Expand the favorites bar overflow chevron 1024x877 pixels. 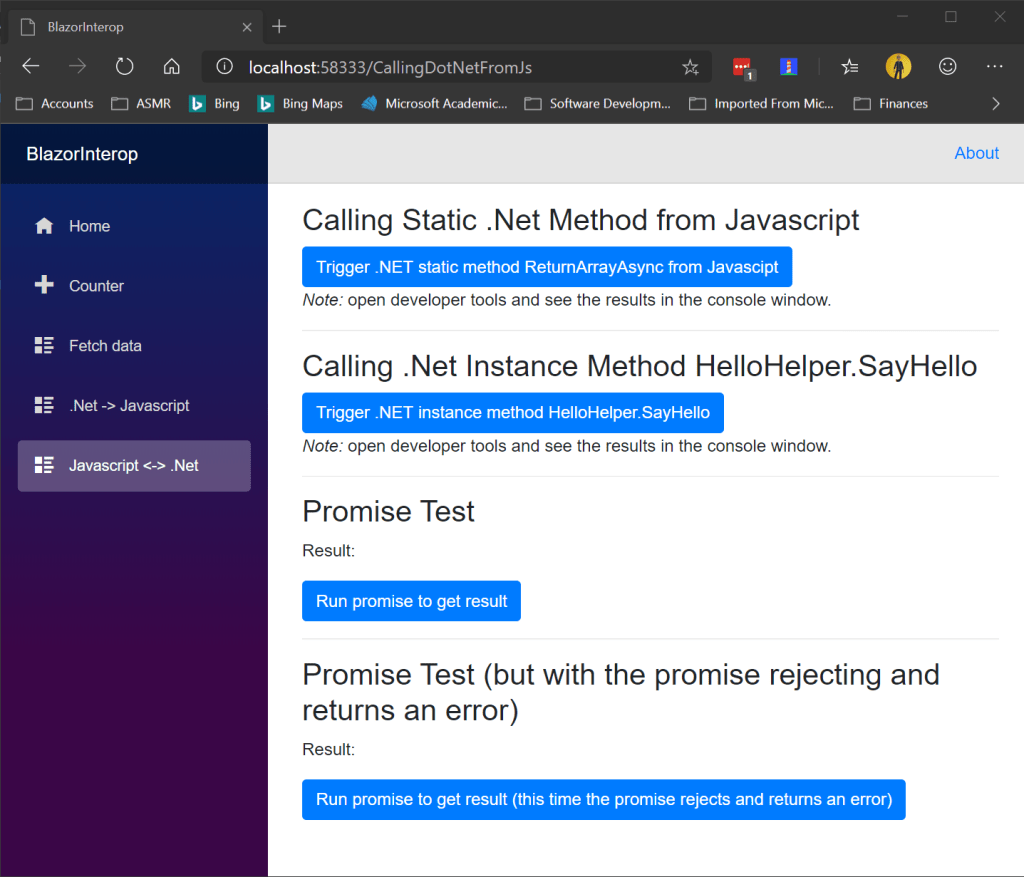coord(995,103)
